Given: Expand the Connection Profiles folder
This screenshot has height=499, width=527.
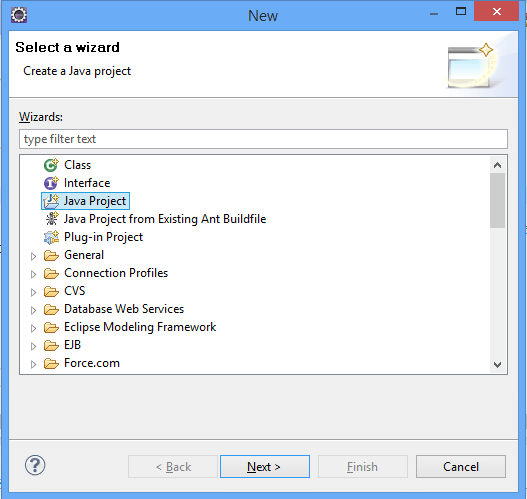Looking at the screenshot, I should [x=33, y=274].
